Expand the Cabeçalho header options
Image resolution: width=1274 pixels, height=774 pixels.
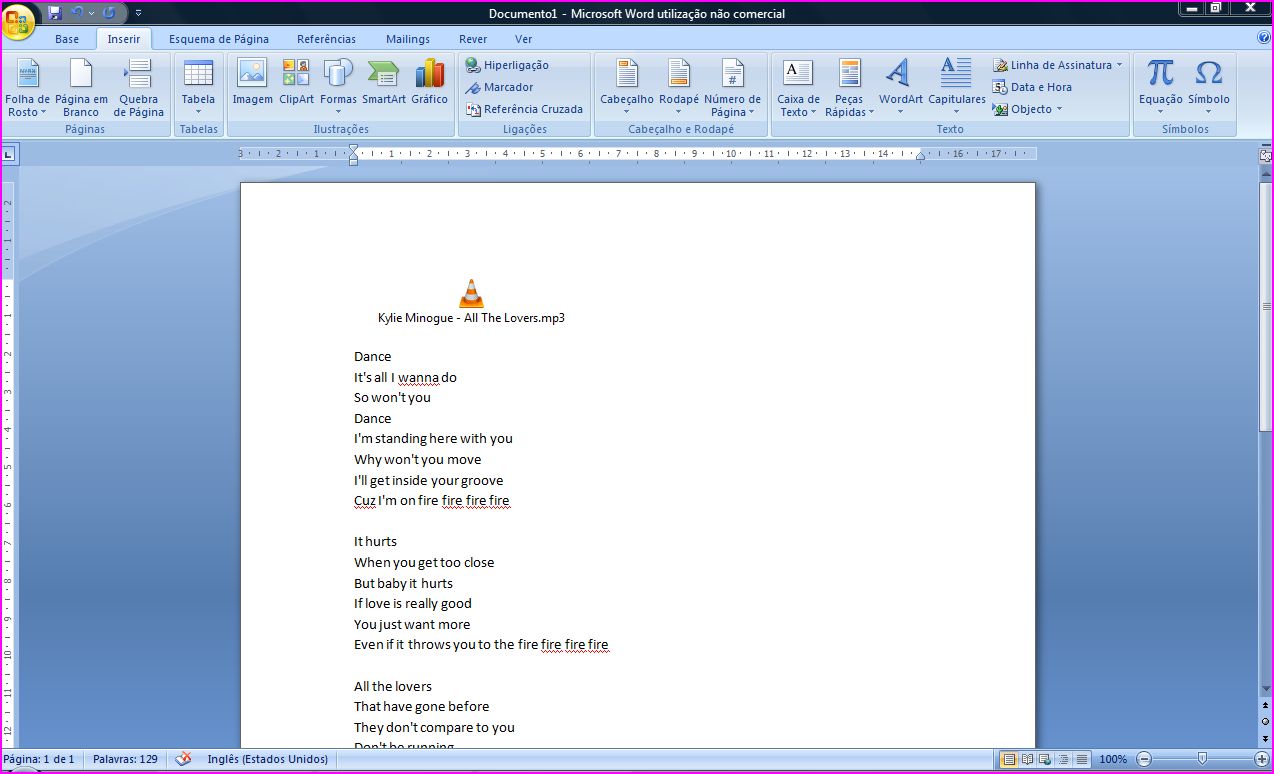pos(626,111)
